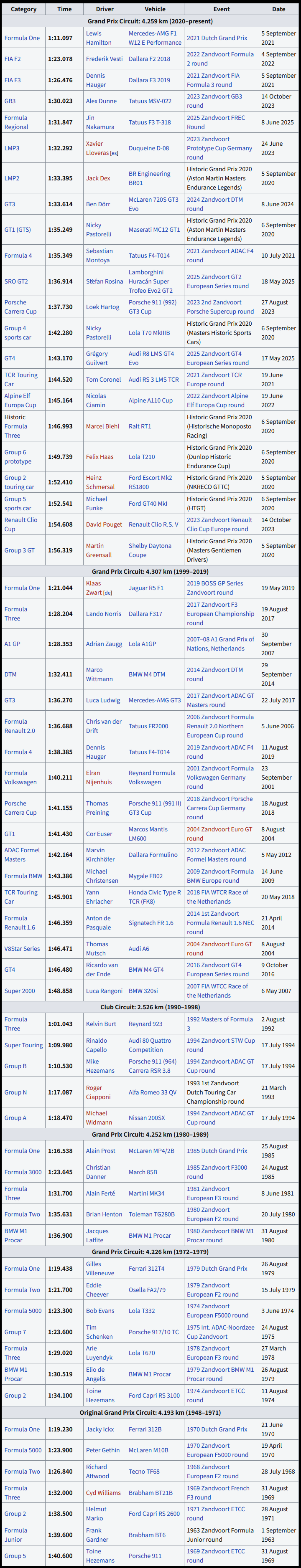Open the Duqueine D-08 link

(x=149, y=148)
